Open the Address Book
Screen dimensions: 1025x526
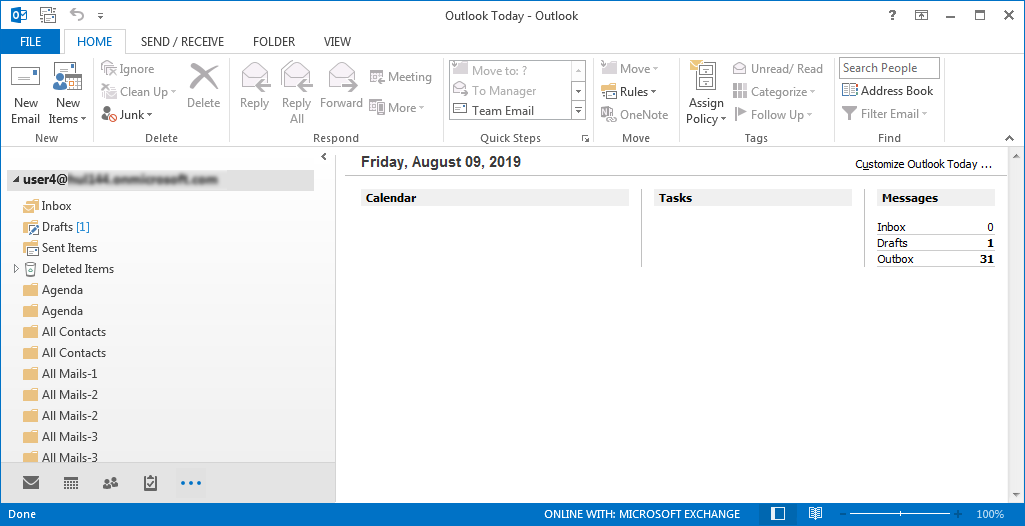(x=888, y=91)
